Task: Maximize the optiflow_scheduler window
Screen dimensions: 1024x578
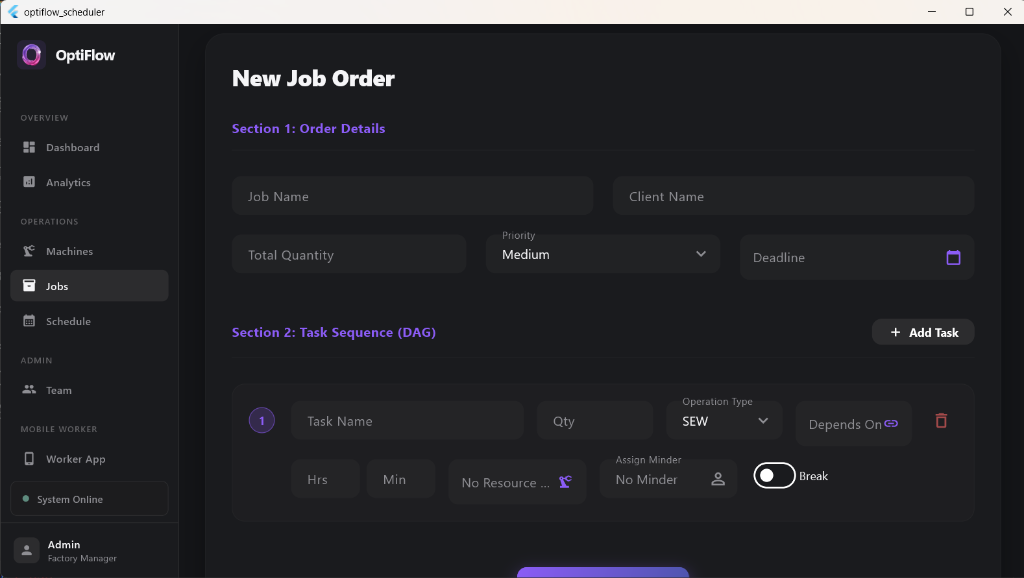Action: tap(969, 12)
